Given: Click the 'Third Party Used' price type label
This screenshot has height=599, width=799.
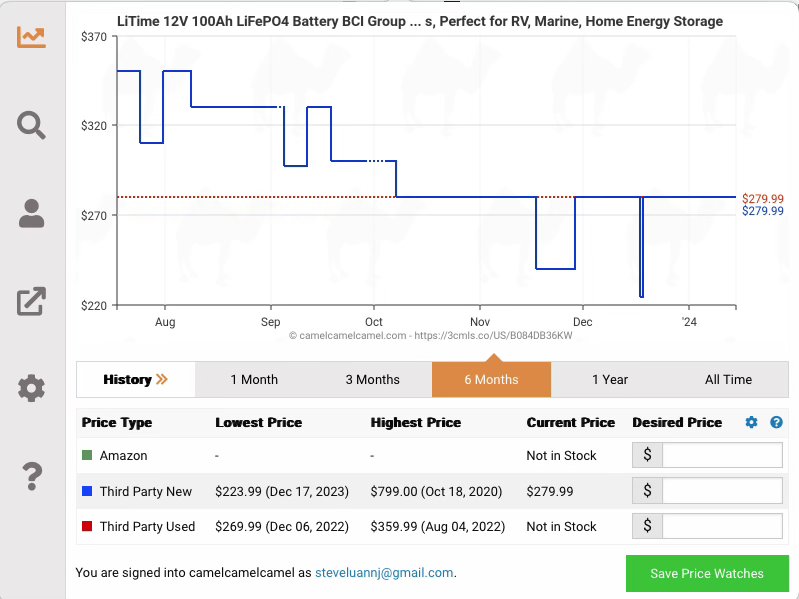Looking at the screenshot, I should [147, 527].
